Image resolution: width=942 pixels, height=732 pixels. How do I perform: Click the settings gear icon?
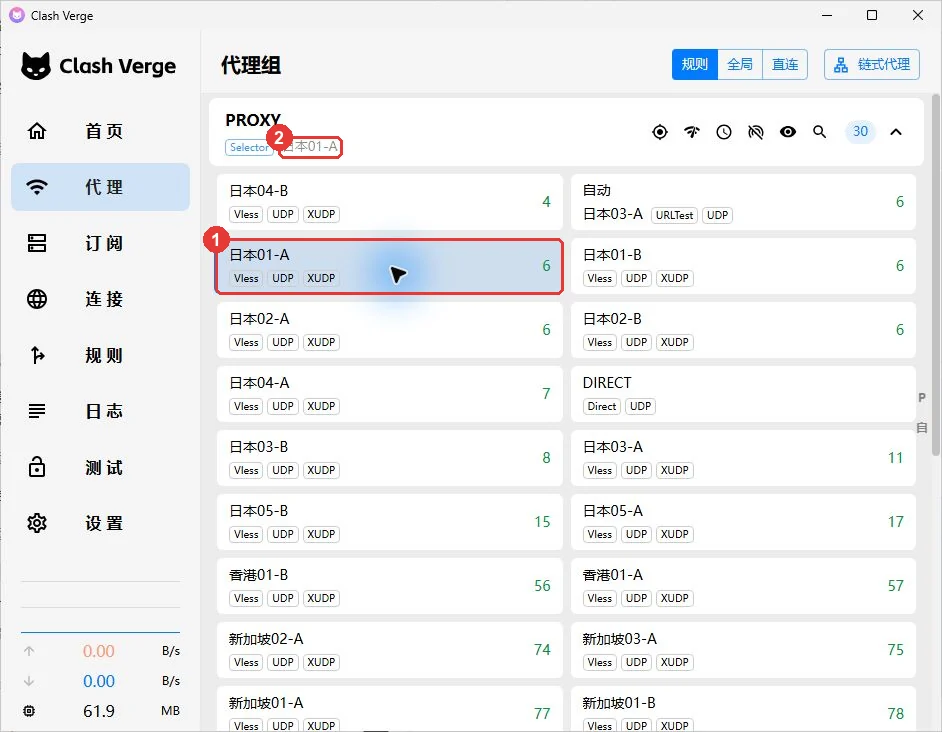click(x=37, y=523)
